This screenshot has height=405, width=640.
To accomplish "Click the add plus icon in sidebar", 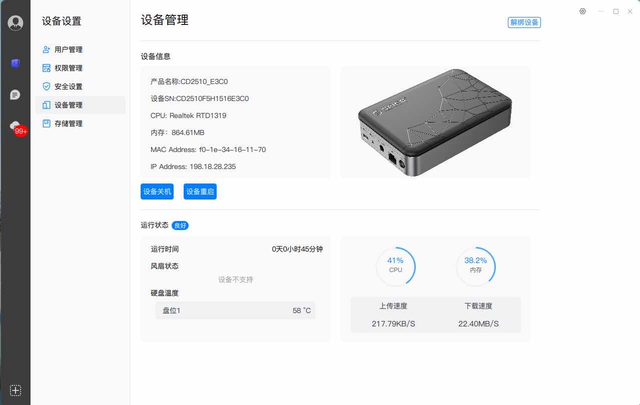I will 16,390.
